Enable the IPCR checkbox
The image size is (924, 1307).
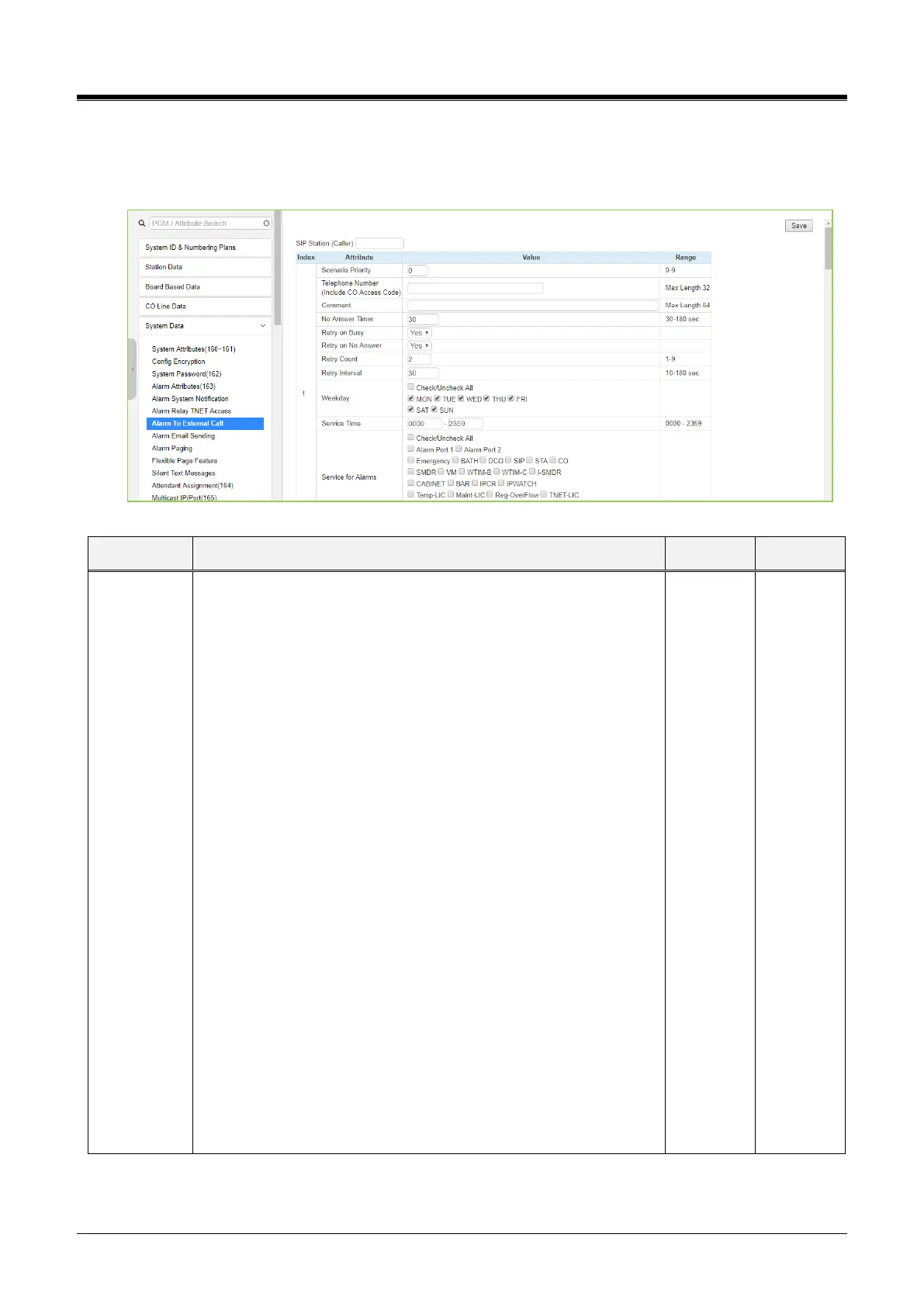tap(474, 484)
